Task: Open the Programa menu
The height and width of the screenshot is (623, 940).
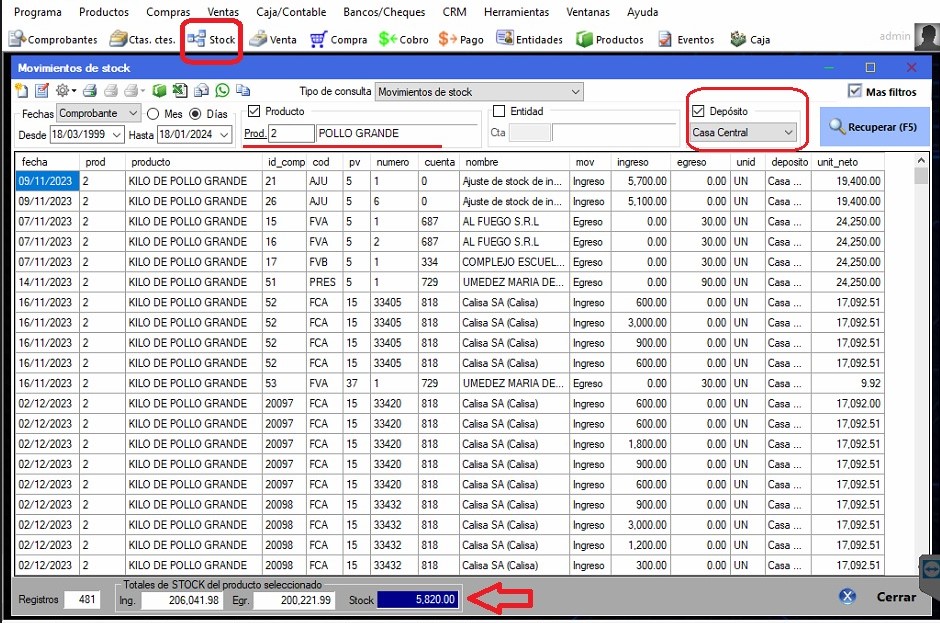Action: [38, 12]
